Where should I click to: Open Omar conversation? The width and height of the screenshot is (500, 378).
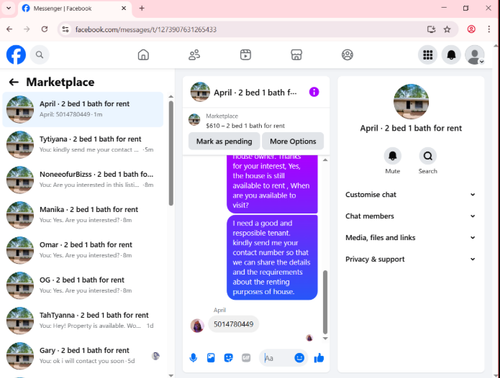(x=83, y=250)
